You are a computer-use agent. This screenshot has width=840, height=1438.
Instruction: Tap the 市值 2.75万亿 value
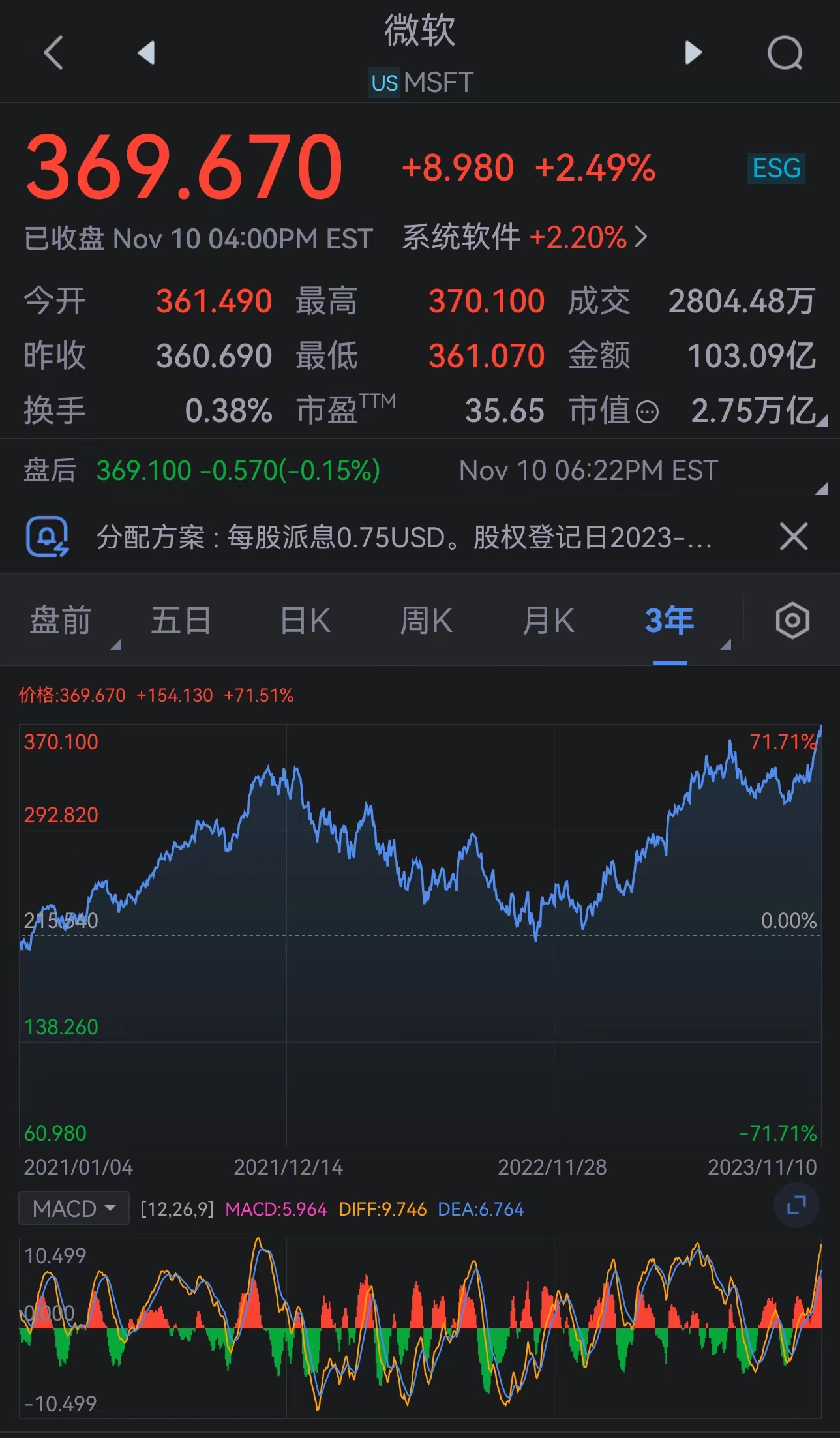pos(753,411)
